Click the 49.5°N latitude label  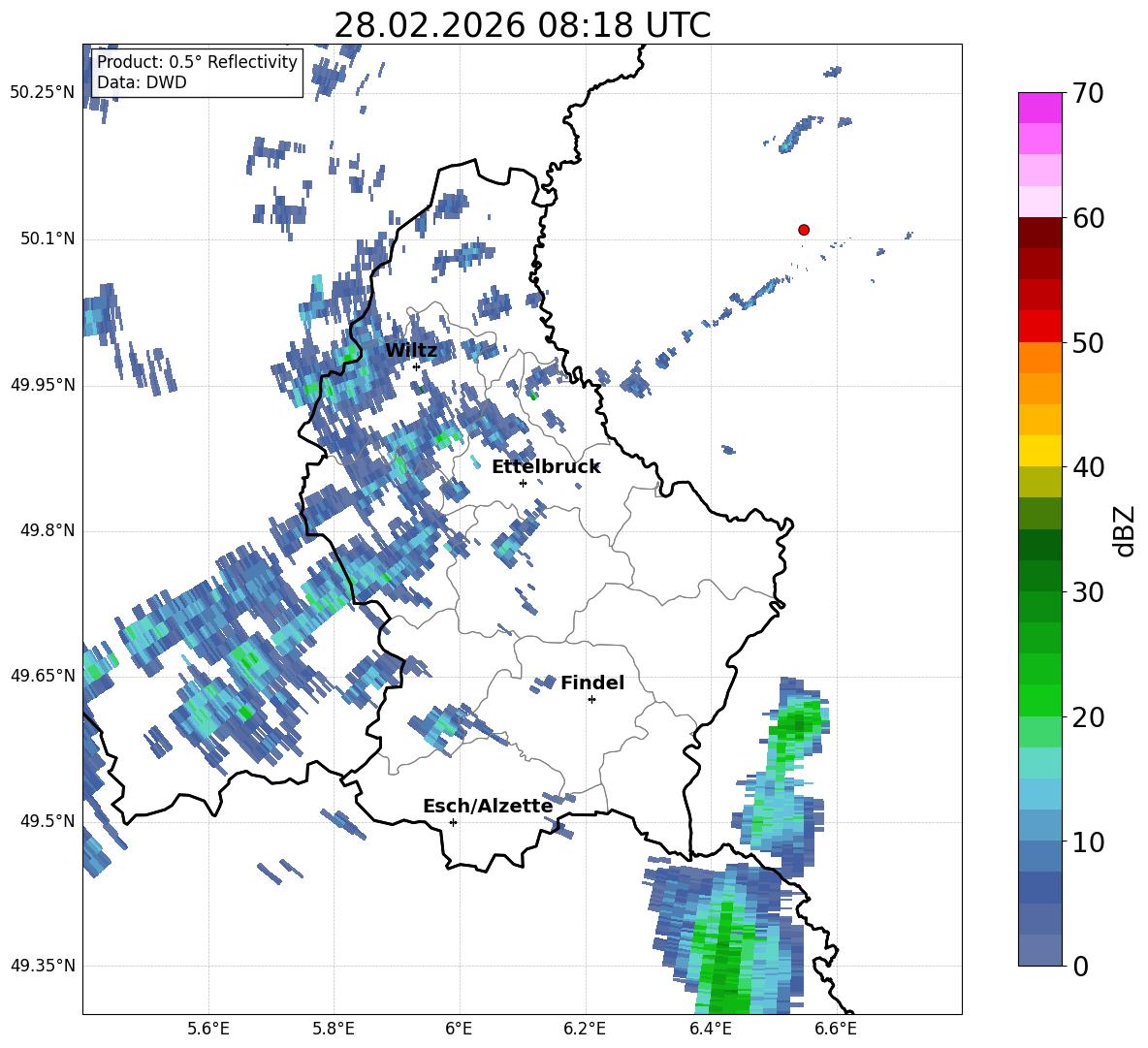48,821
